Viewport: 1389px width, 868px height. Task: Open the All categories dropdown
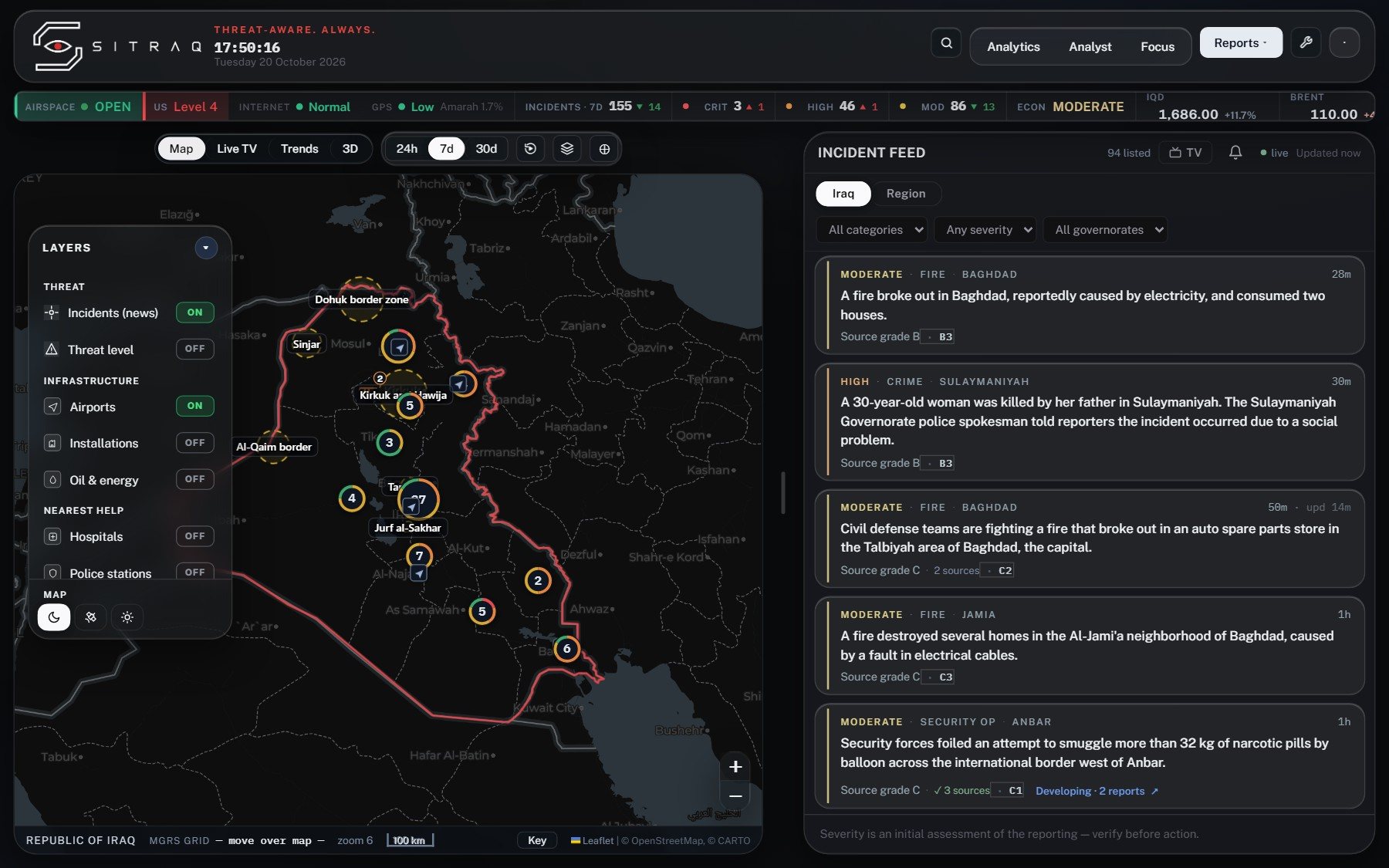click(873, 230)
